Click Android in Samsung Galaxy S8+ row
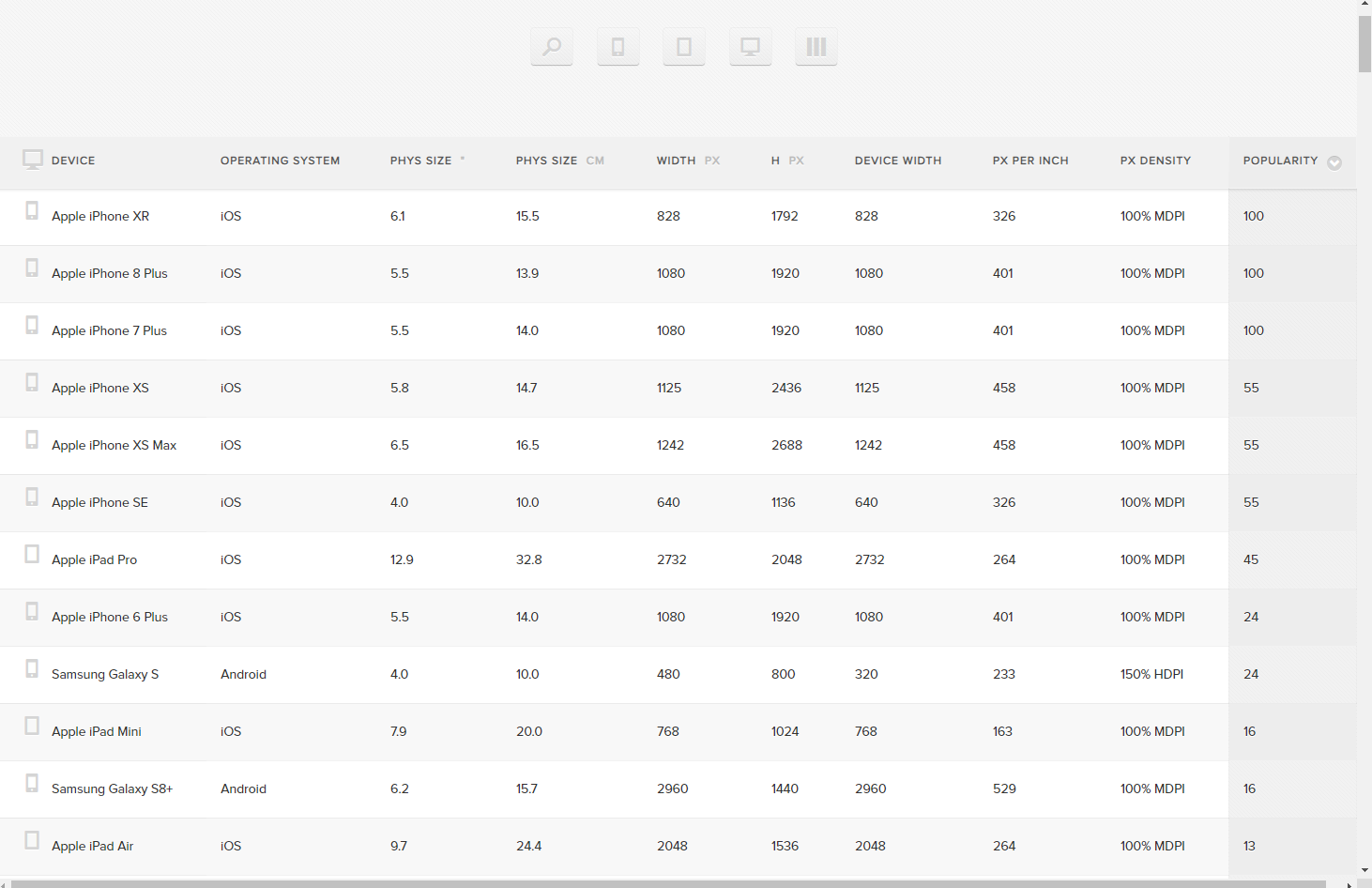 pos(243,788)
